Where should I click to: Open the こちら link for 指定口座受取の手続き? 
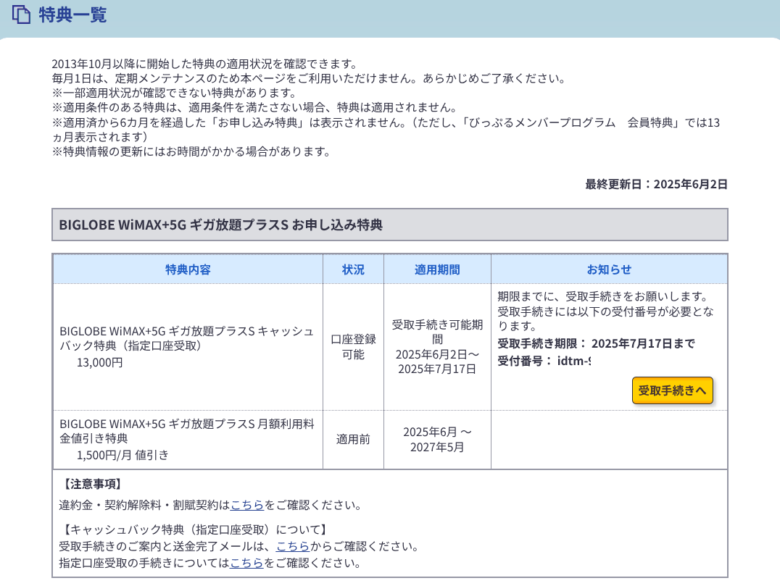[x=246, y=563]
